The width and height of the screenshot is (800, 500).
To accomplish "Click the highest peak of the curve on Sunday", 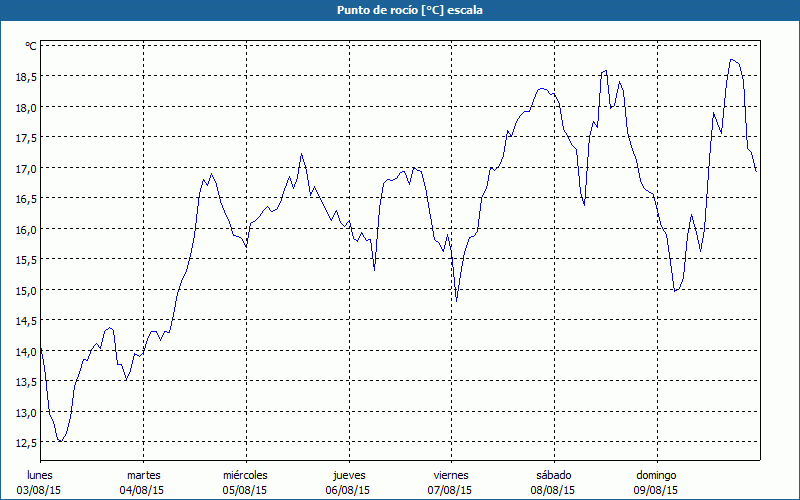I will click(732, 60).
